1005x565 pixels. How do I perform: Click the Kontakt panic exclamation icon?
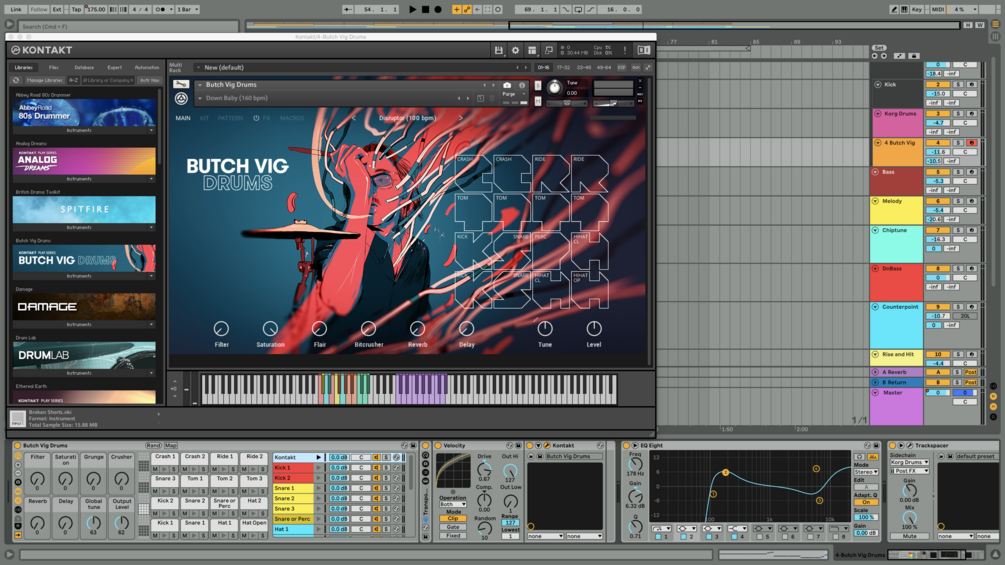tap(625, 50)
